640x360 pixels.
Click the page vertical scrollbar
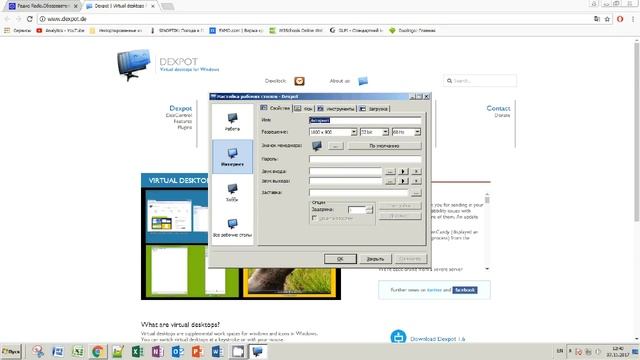tap(637, 131)
